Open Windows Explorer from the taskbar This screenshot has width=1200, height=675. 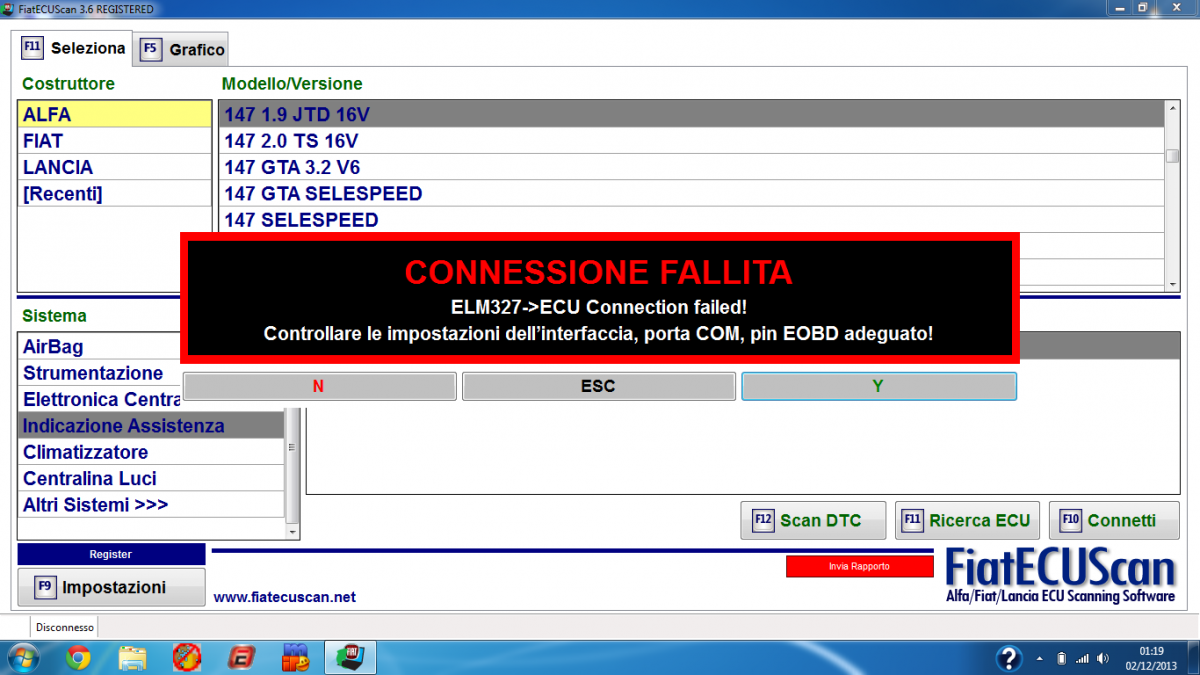tap(133, 657)
